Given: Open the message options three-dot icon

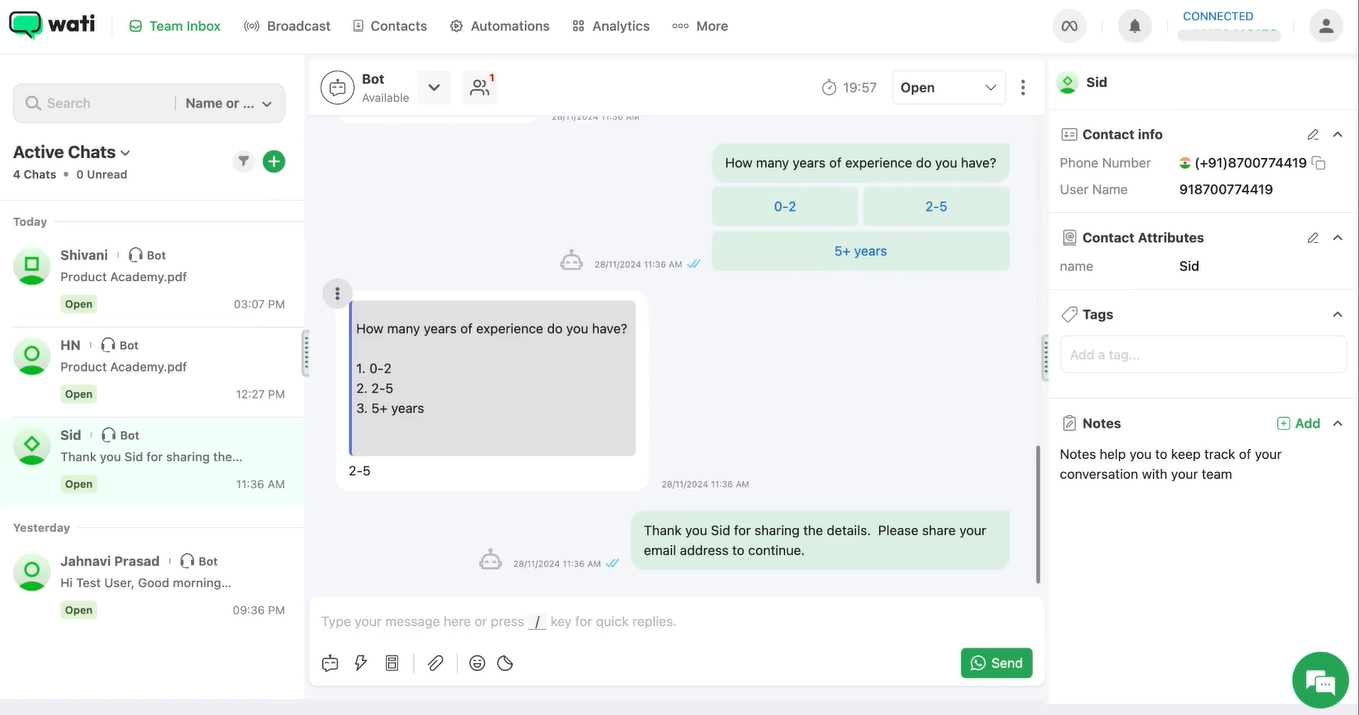Looking at the screenshot, I should coord(337,294).
